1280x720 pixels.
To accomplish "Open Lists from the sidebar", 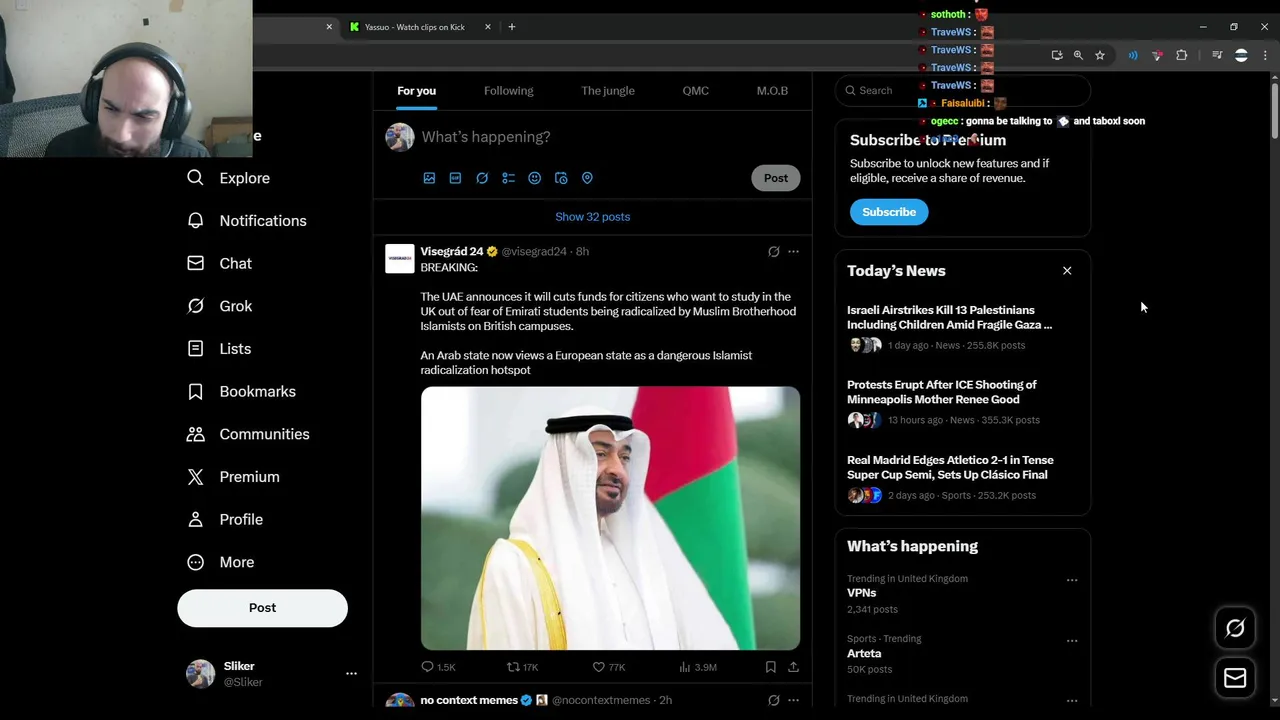I will pos(219,349).
